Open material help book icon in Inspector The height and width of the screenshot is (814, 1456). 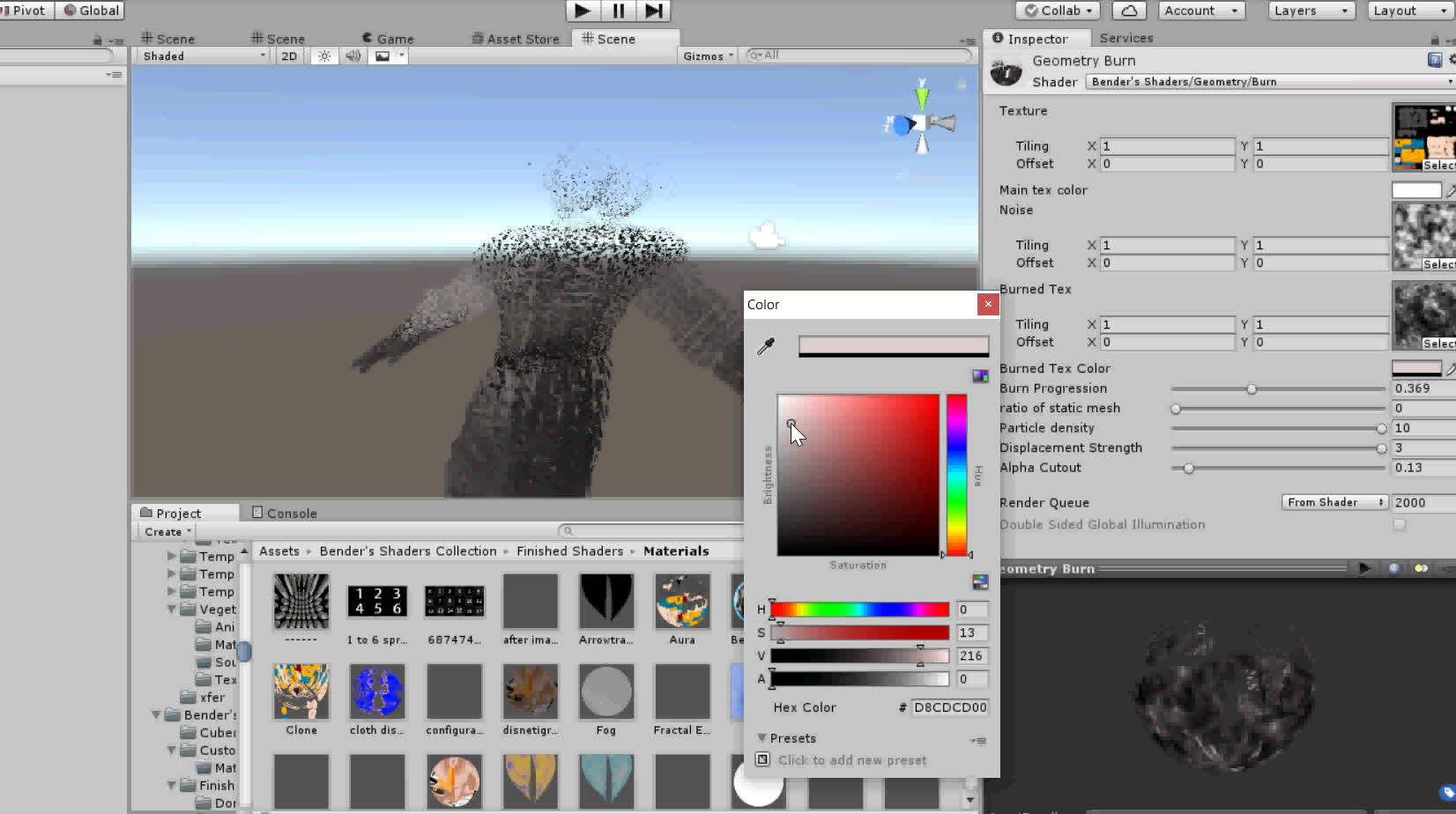(x=1435, y=60)
